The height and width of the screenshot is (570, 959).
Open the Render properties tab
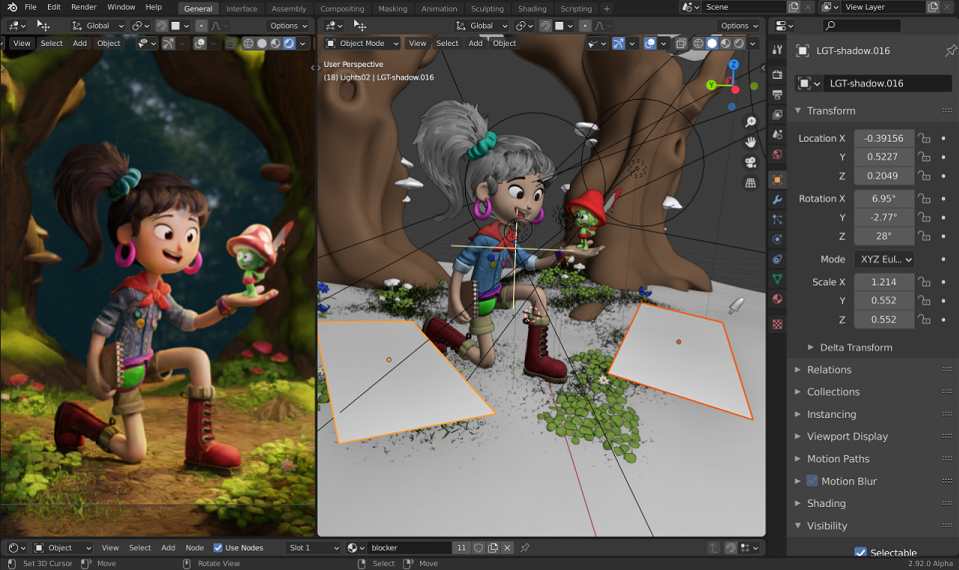[x=777, y=75]
